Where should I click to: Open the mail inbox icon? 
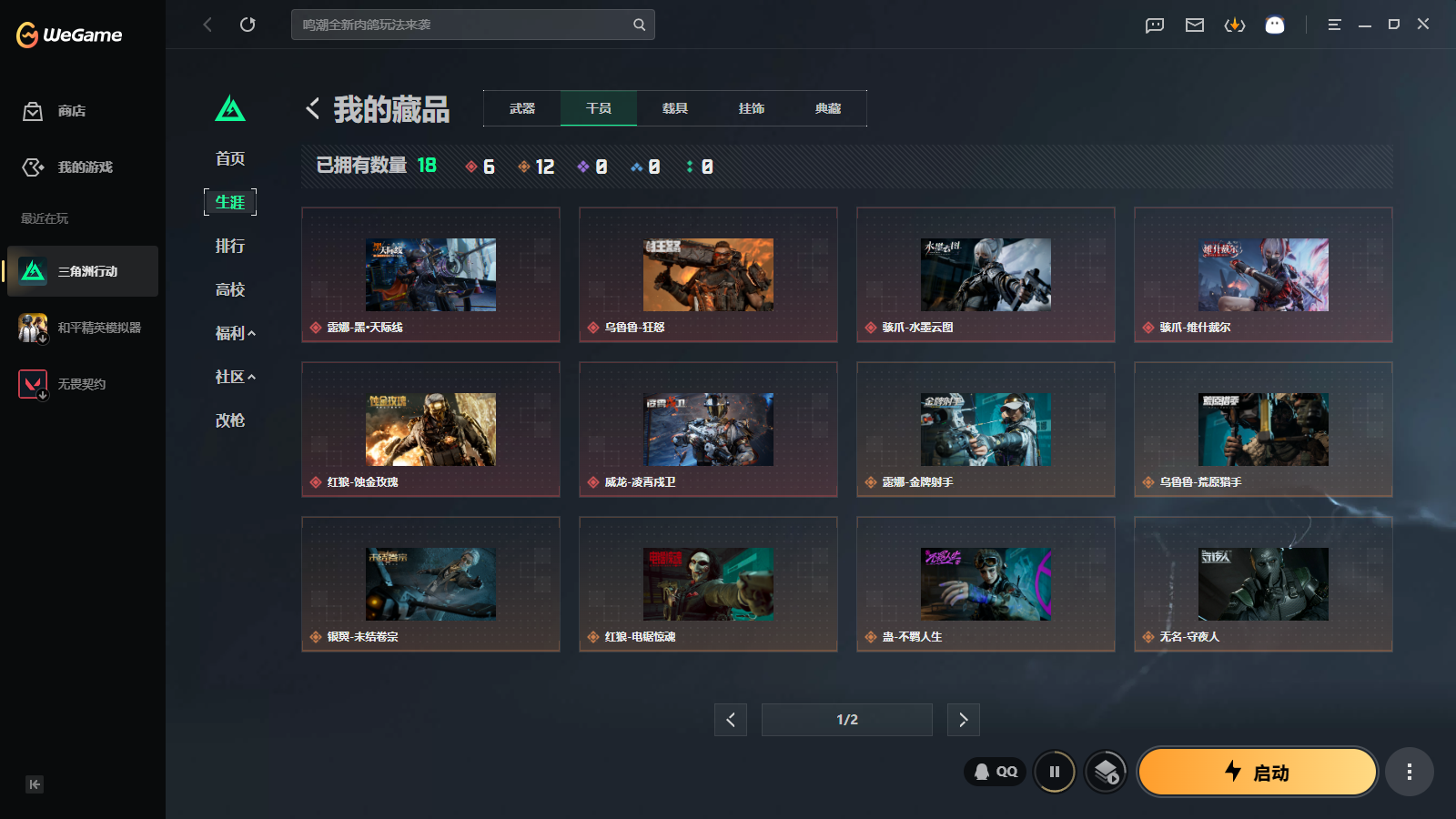pyautogui.click(x=1195, y=25)
